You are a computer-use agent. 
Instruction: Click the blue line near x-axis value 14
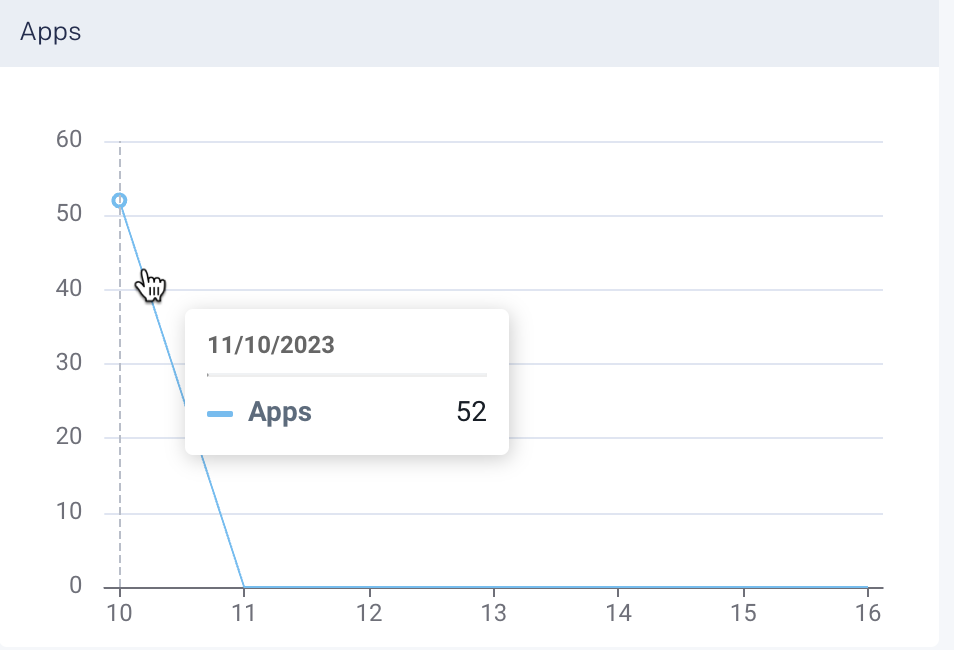click(619, 584)
